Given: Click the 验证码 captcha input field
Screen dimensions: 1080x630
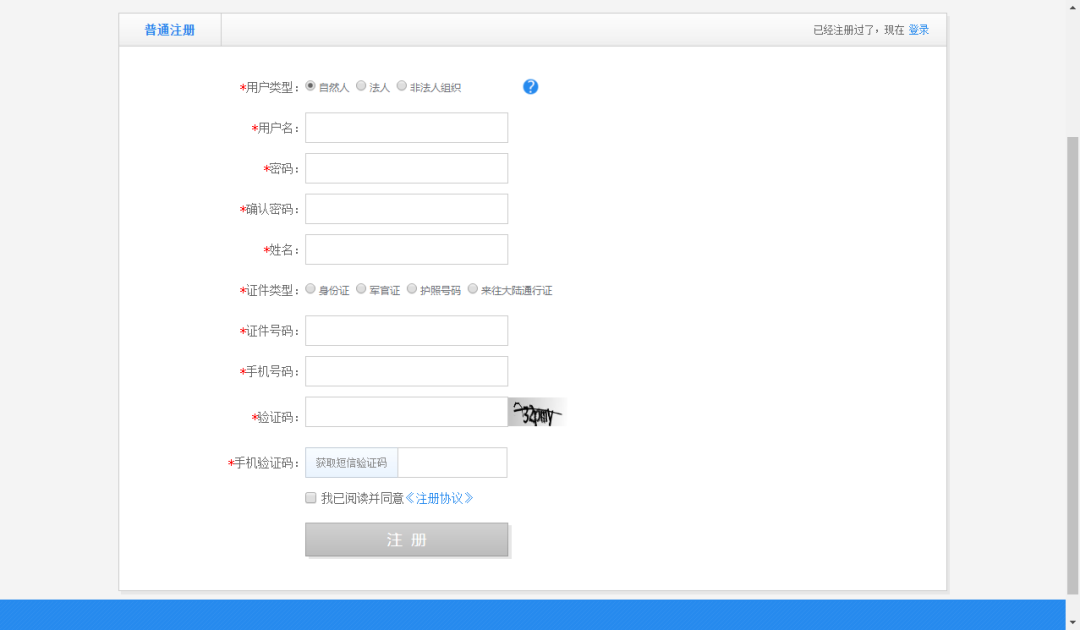Looking at the screenshot, I should coord(406,411).
